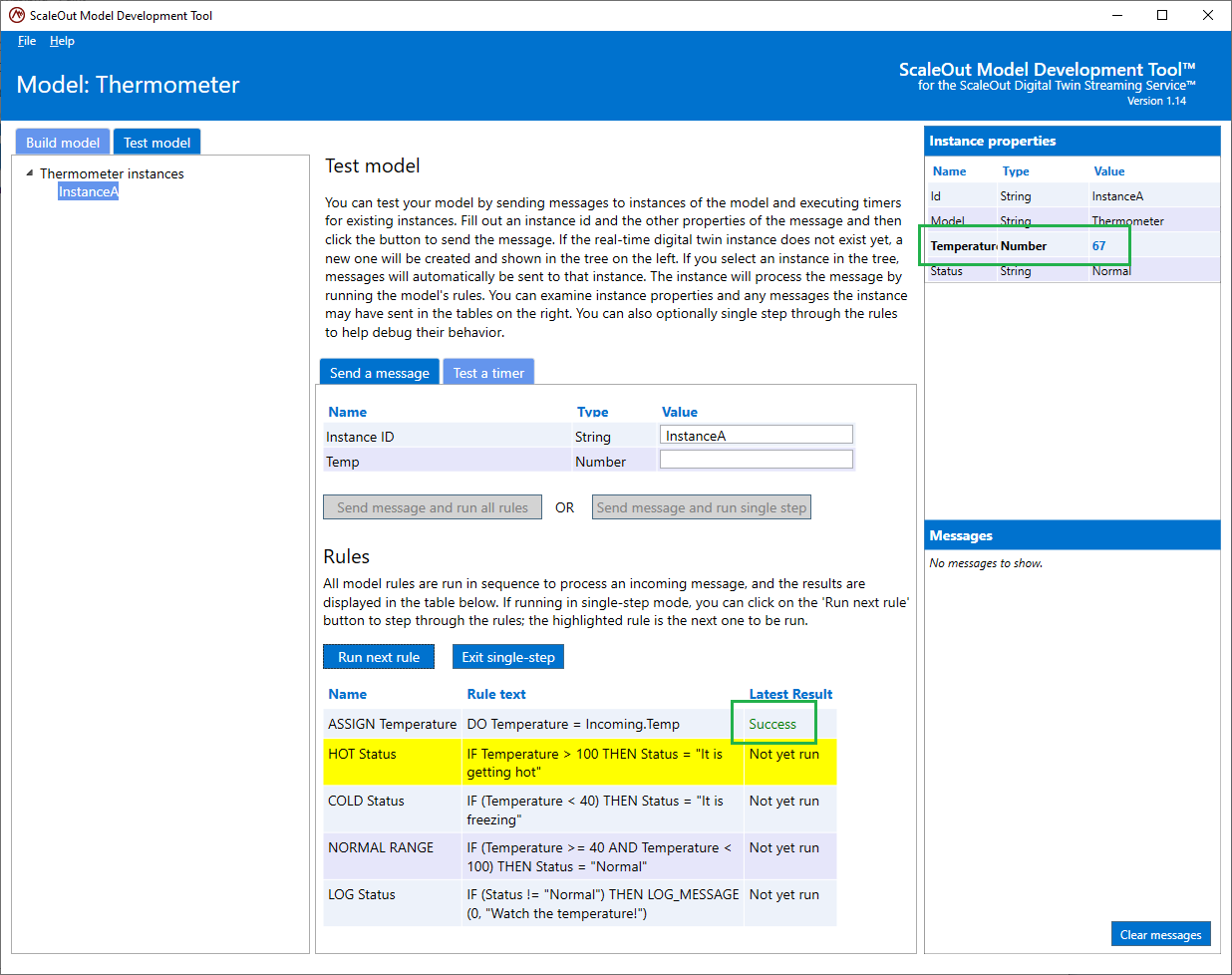The height and width of the screenshot is (975, 1232).
Task: Switch to the Test model tab
Action: [x=156, y=142]
